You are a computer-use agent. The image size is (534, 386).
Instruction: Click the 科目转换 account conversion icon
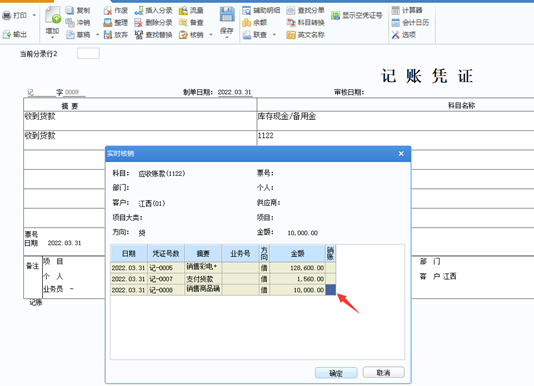point(291,22)
